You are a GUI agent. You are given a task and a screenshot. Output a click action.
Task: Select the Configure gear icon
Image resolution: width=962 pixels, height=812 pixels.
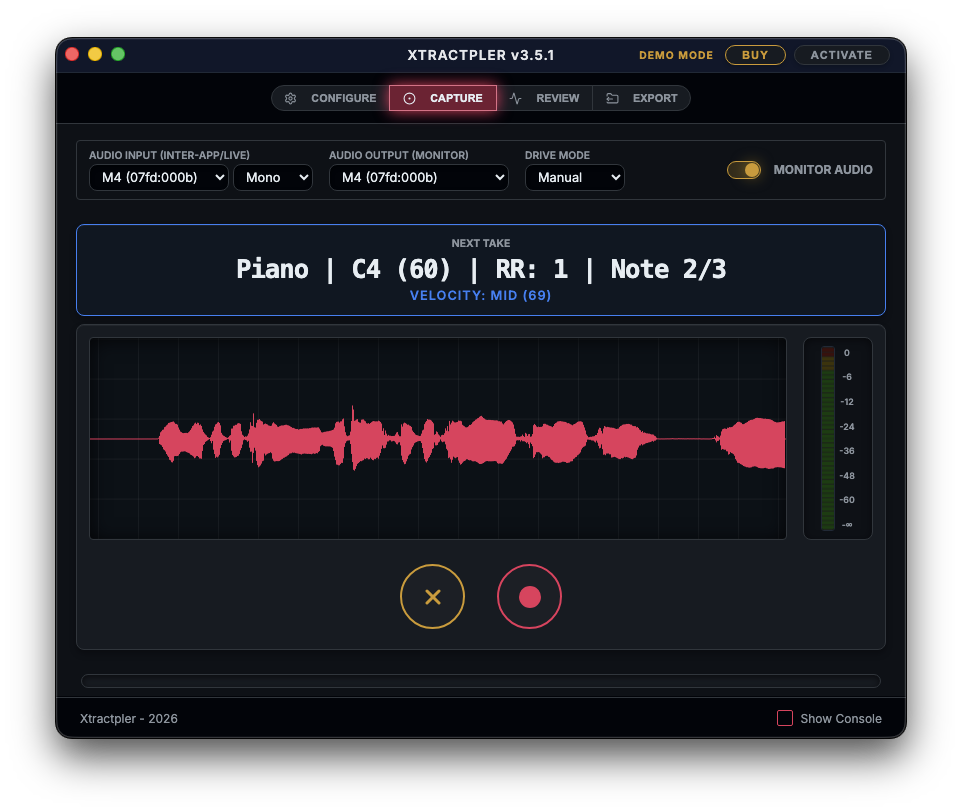click(290, 98)
